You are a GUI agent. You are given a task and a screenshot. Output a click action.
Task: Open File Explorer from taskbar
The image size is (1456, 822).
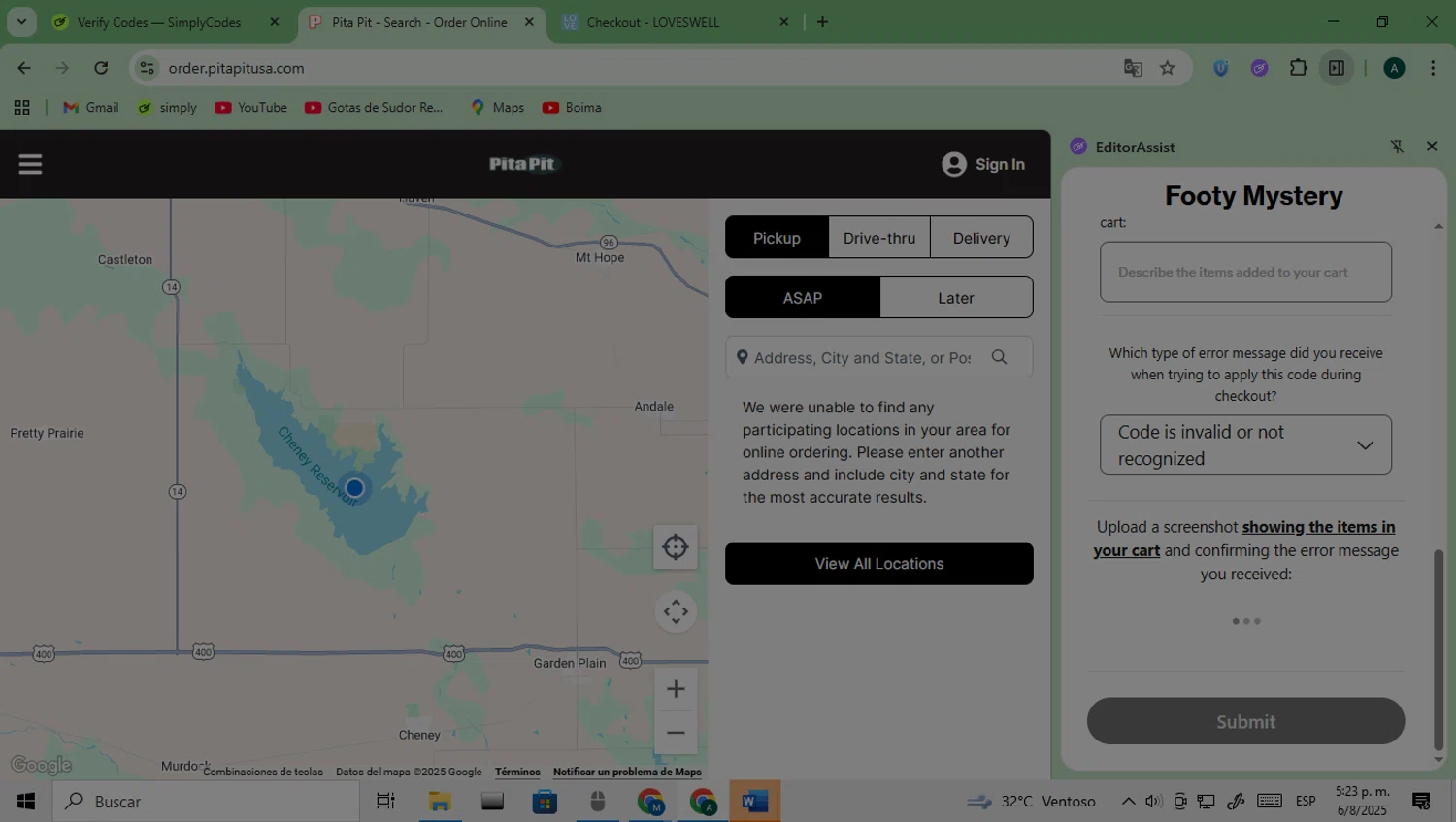[440, 802]
